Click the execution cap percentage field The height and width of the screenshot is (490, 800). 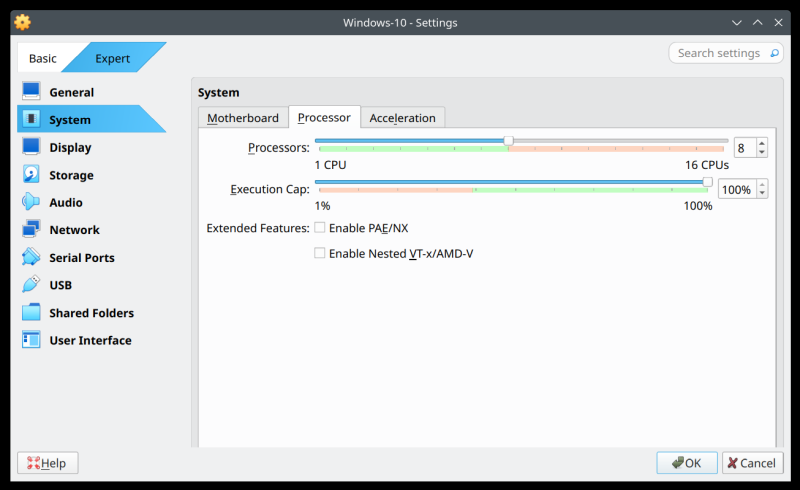pyautogui.click(x=737, y=189)
